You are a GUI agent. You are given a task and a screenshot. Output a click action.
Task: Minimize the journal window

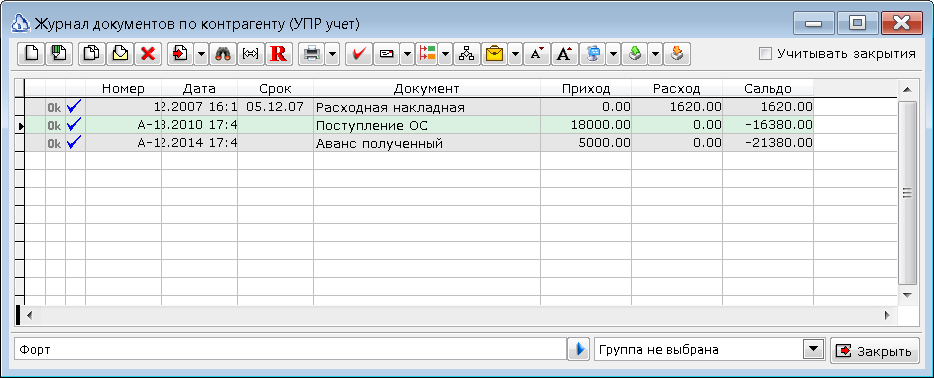coord(814,23)
